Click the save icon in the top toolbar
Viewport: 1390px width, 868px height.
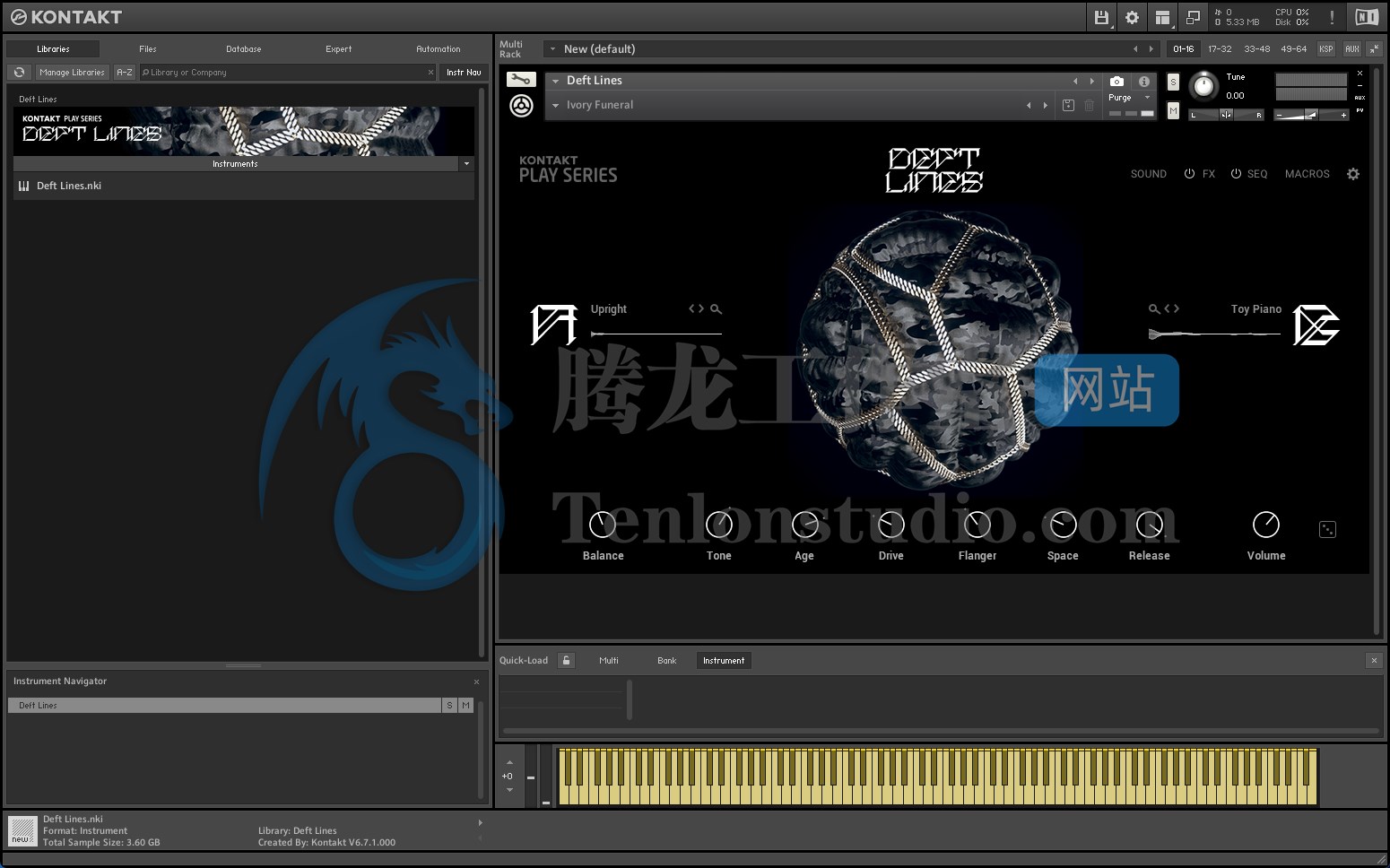click(x=1100, y=16)
